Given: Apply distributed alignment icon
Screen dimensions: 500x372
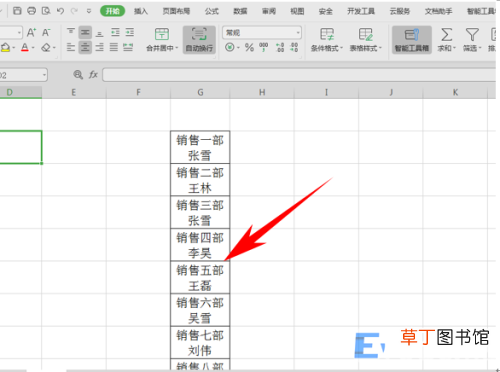Looking at the screenshot, I should 128,47.
